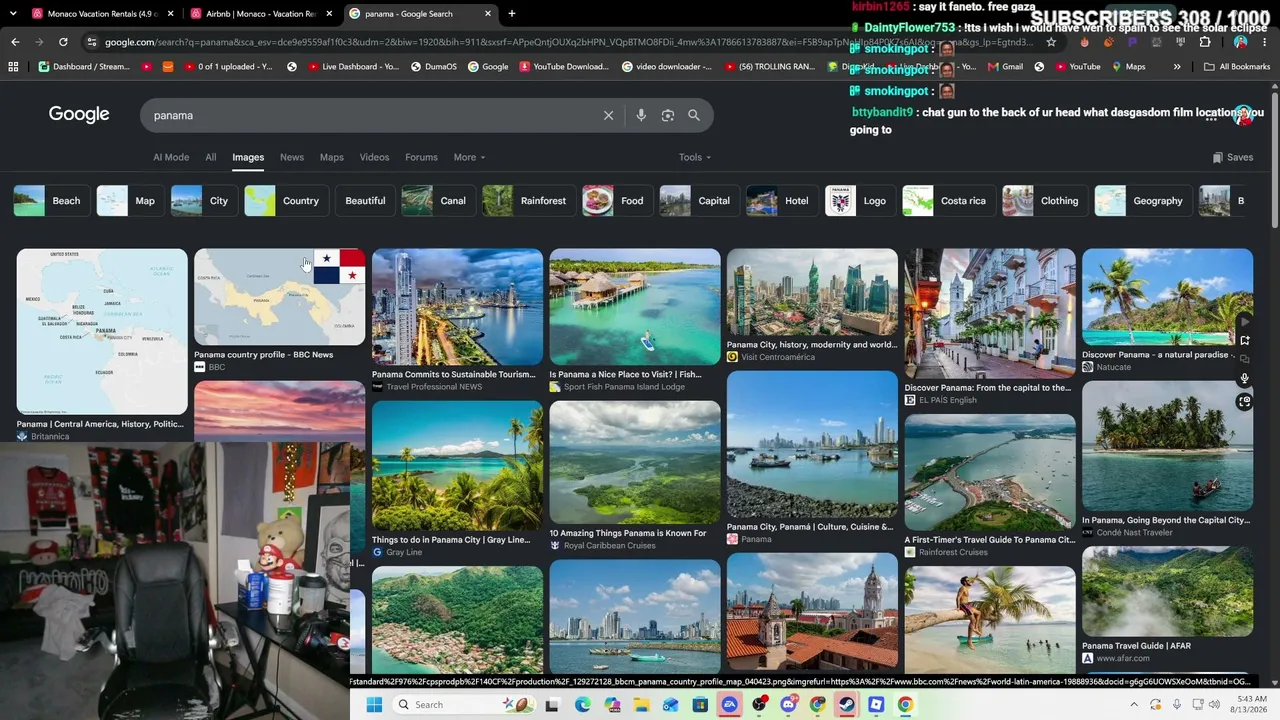Bookmark this page with the star icon
The height and width of the screenshot is (720, 1280).
point(1051,42)
